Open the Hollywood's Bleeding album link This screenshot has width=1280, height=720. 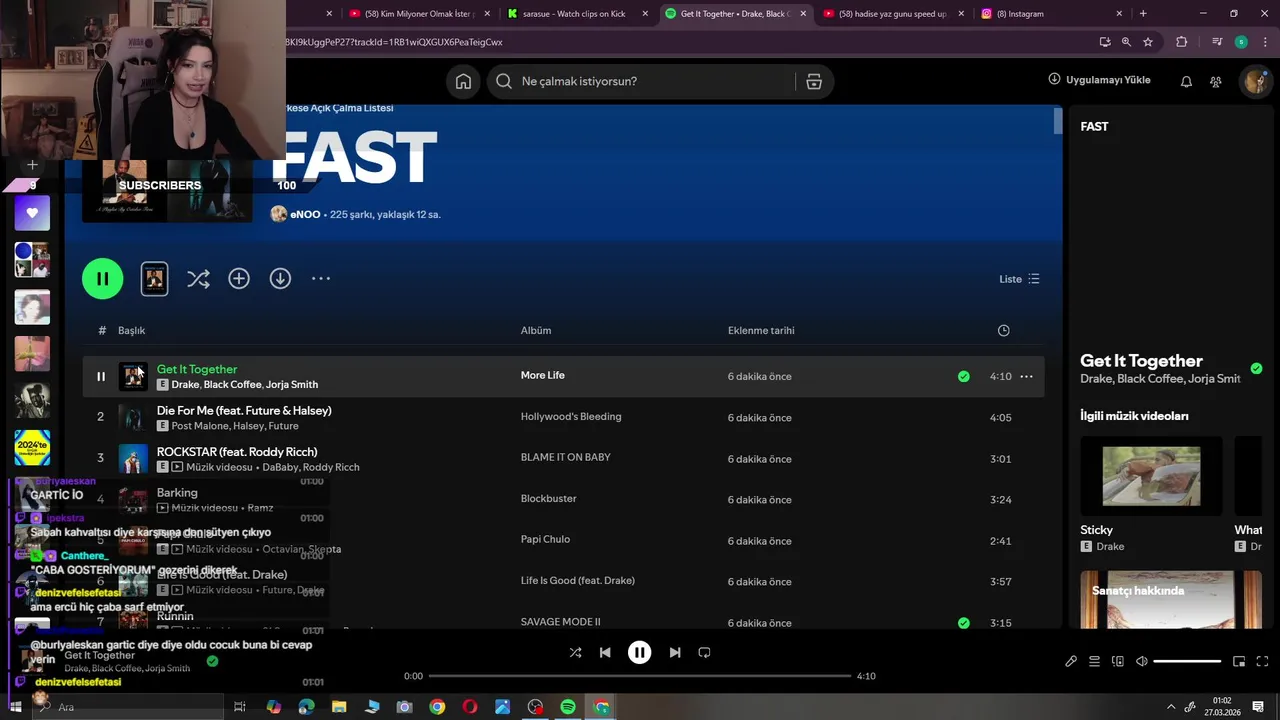tap(571, 417)
